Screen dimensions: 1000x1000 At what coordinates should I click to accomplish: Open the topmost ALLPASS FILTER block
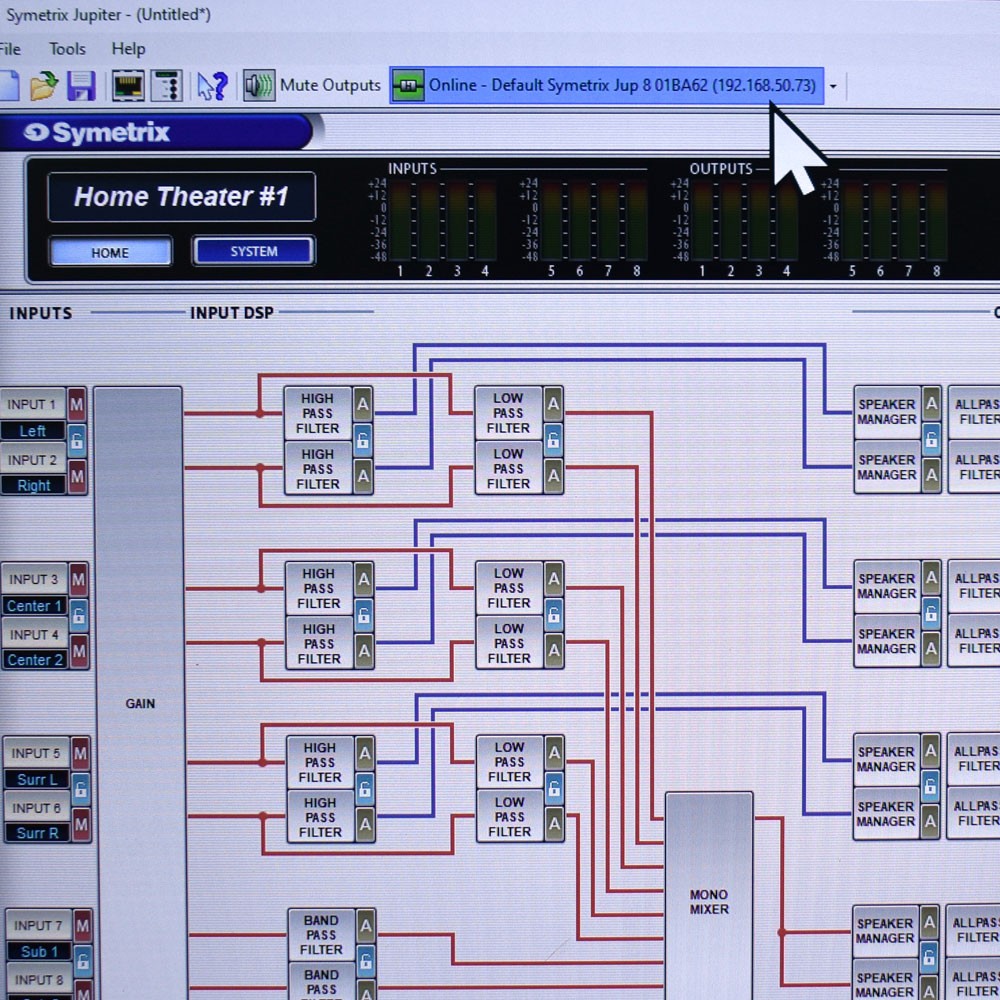click(x=974, y=412)
